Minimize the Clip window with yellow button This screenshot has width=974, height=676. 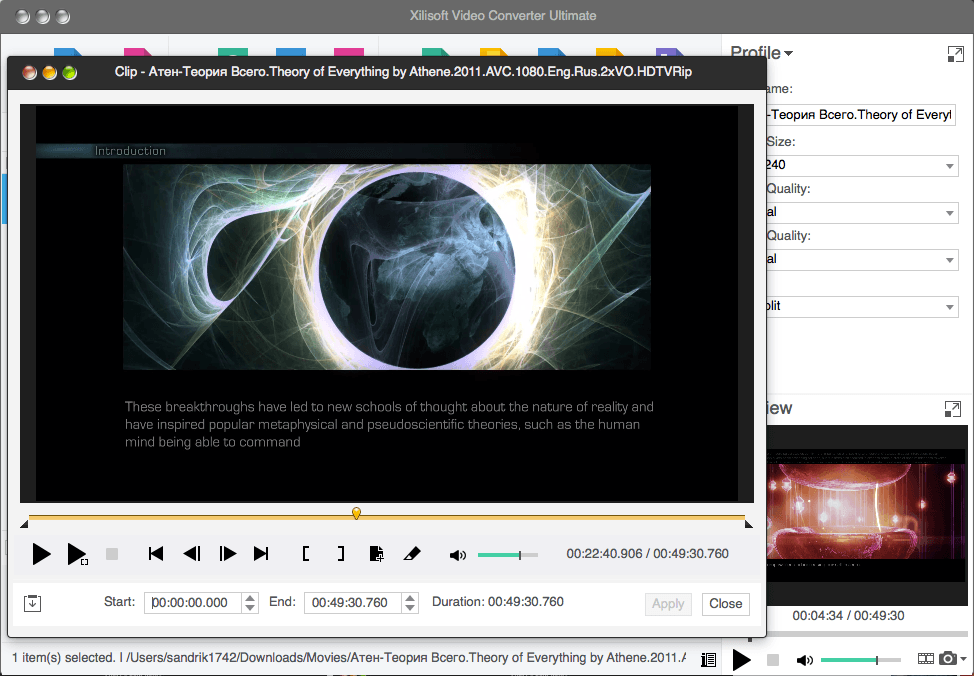pos(50,73)
